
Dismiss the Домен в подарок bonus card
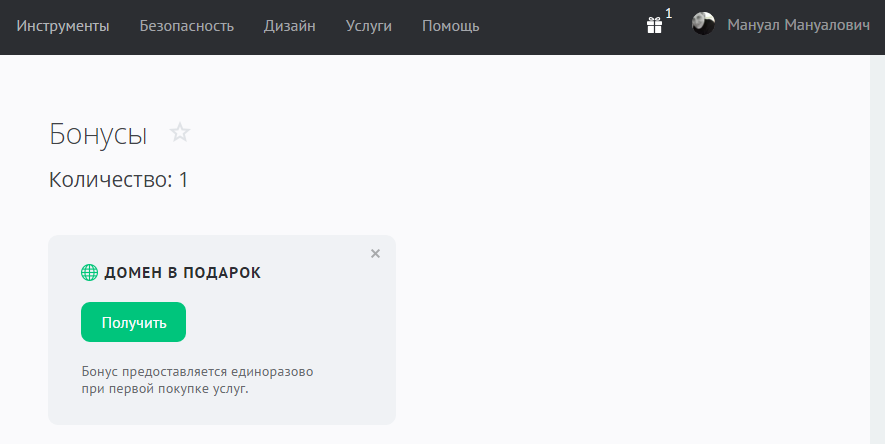(x=376, y=254)
